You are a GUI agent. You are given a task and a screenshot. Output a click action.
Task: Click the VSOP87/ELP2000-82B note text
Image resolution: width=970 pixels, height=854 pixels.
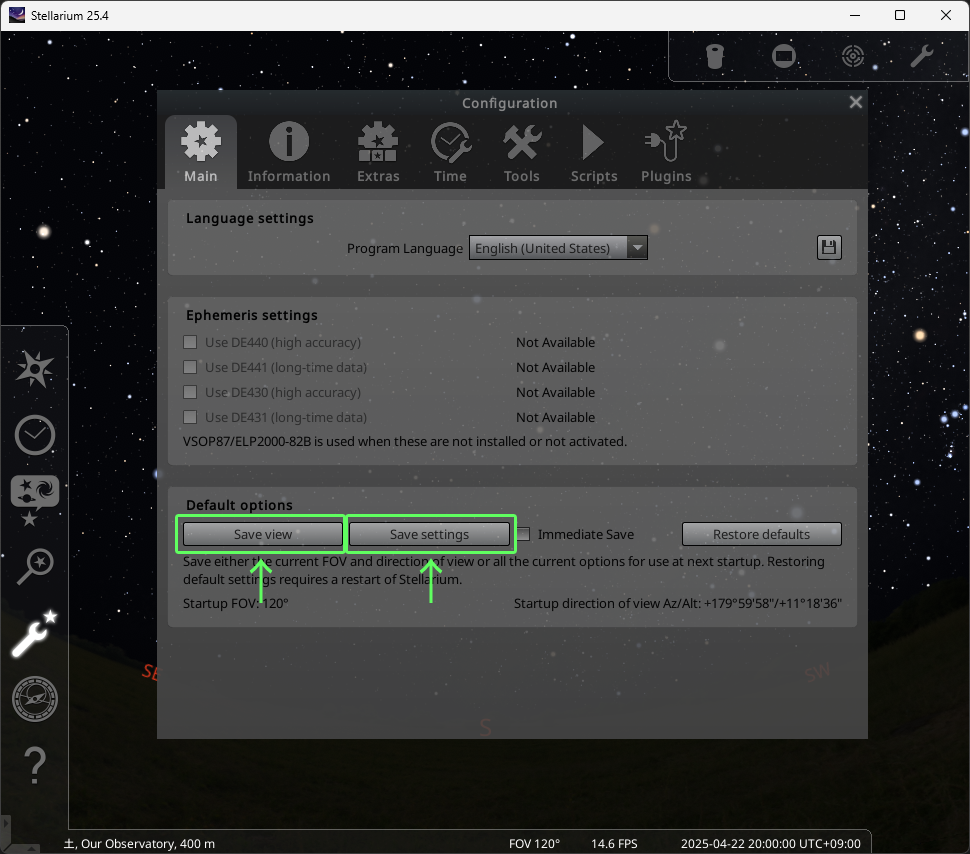(405, 442)
